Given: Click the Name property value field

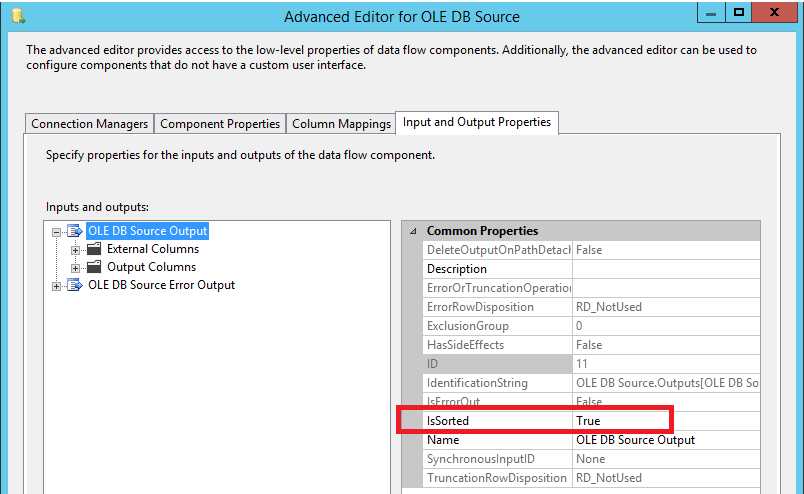Looking at the screenshot, I should pyautogui.click(x=666, y=440).
